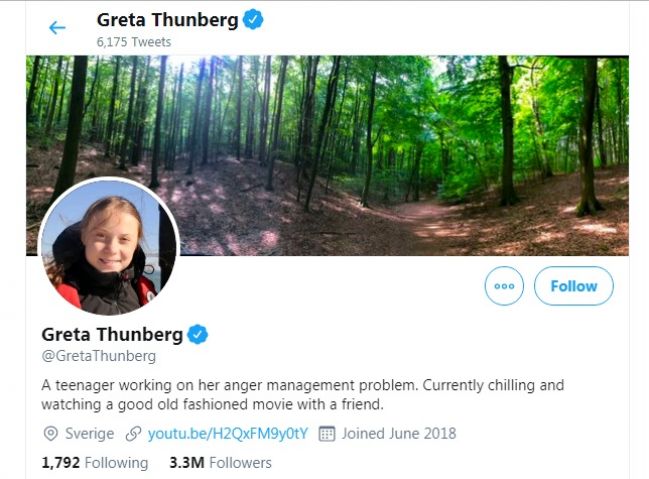Click the Sverige location text
Viewport: 649px width, 479px height.
click(x=89, y=434)
